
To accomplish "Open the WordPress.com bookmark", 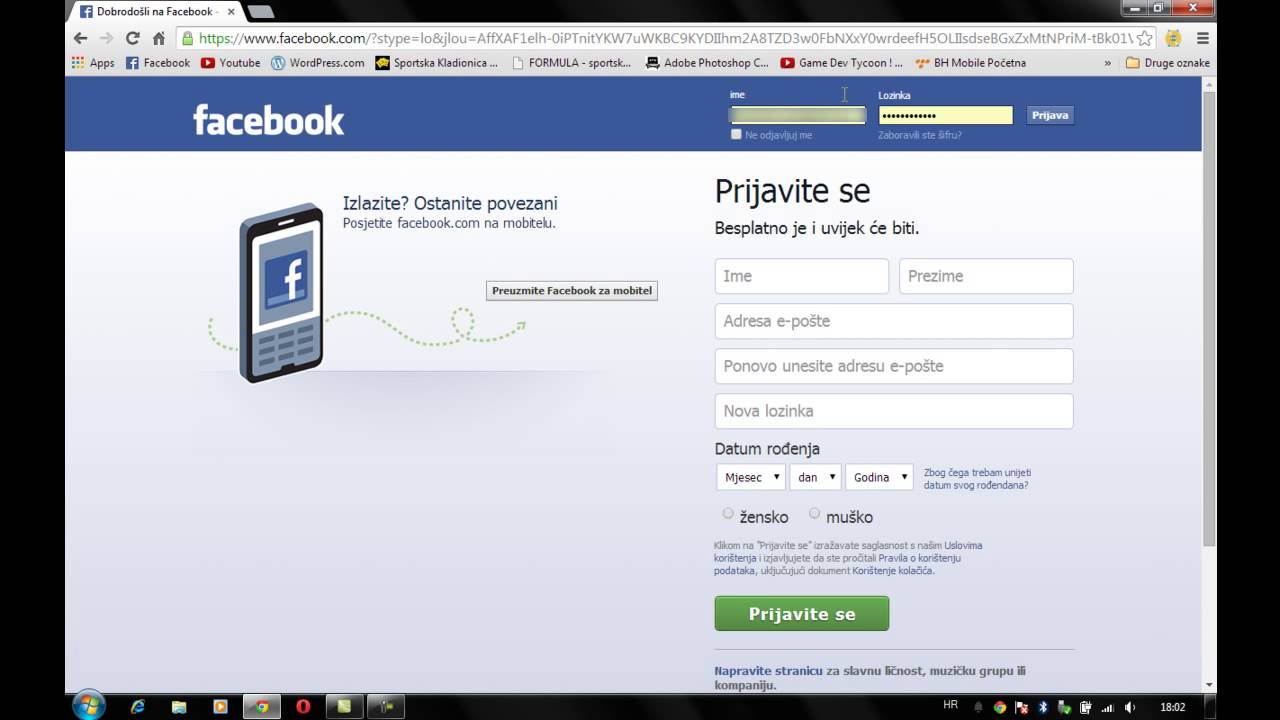I will pos(318,62).
